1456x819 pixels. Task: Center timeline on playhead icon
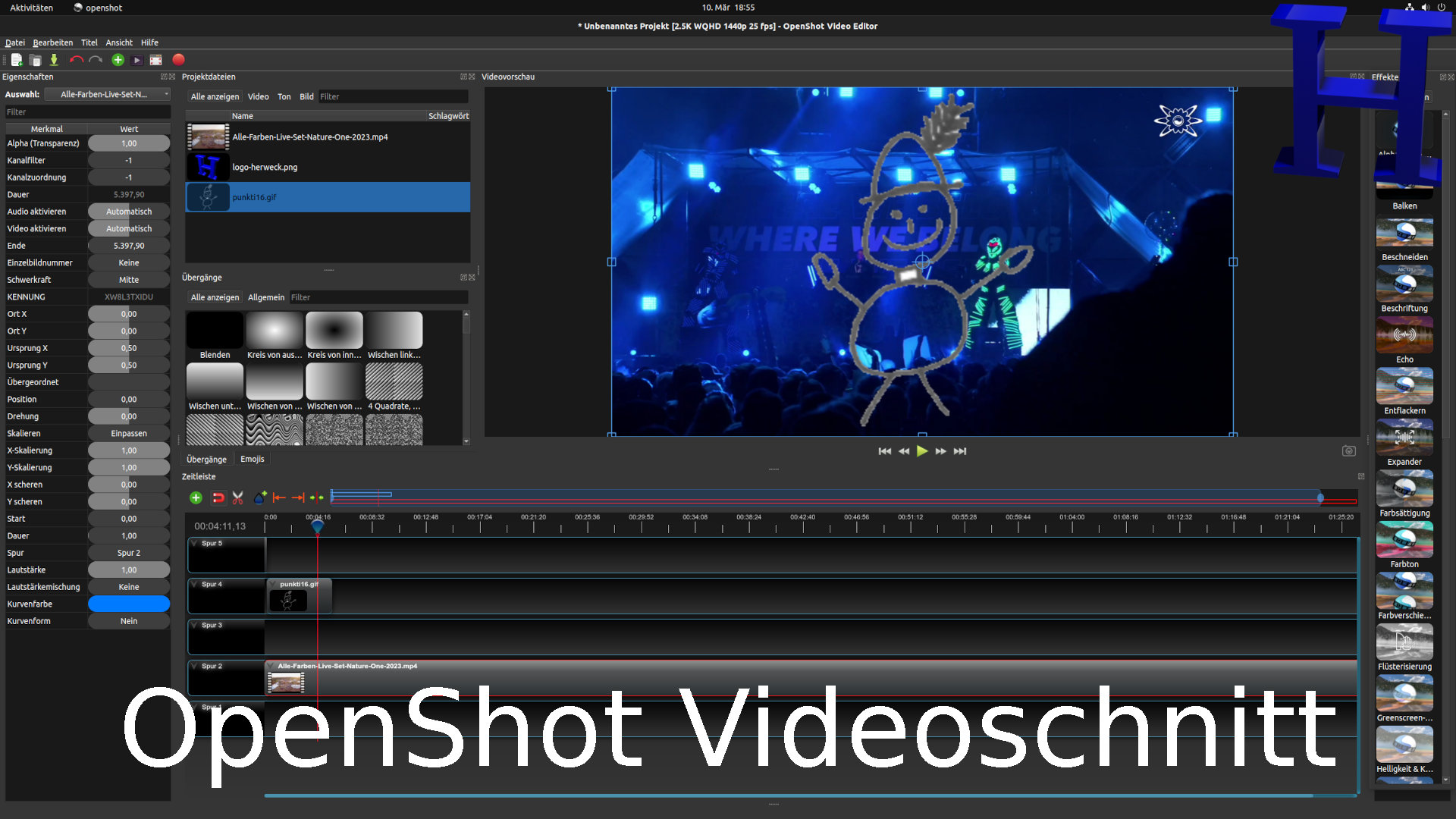click(317, 497)
